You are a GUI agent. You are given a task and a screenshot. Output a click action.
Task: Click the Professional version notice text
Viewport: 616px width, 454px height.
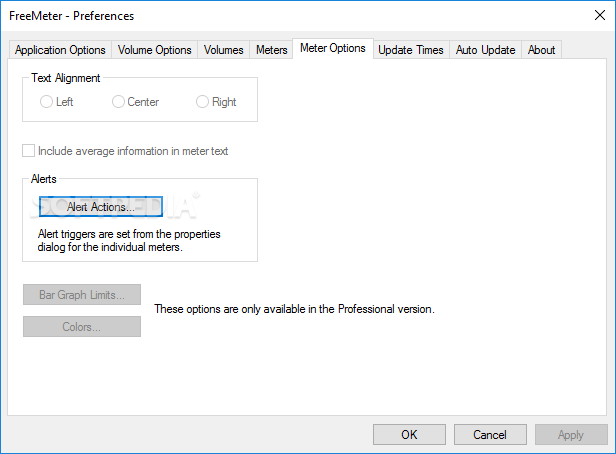click(294, 309)
